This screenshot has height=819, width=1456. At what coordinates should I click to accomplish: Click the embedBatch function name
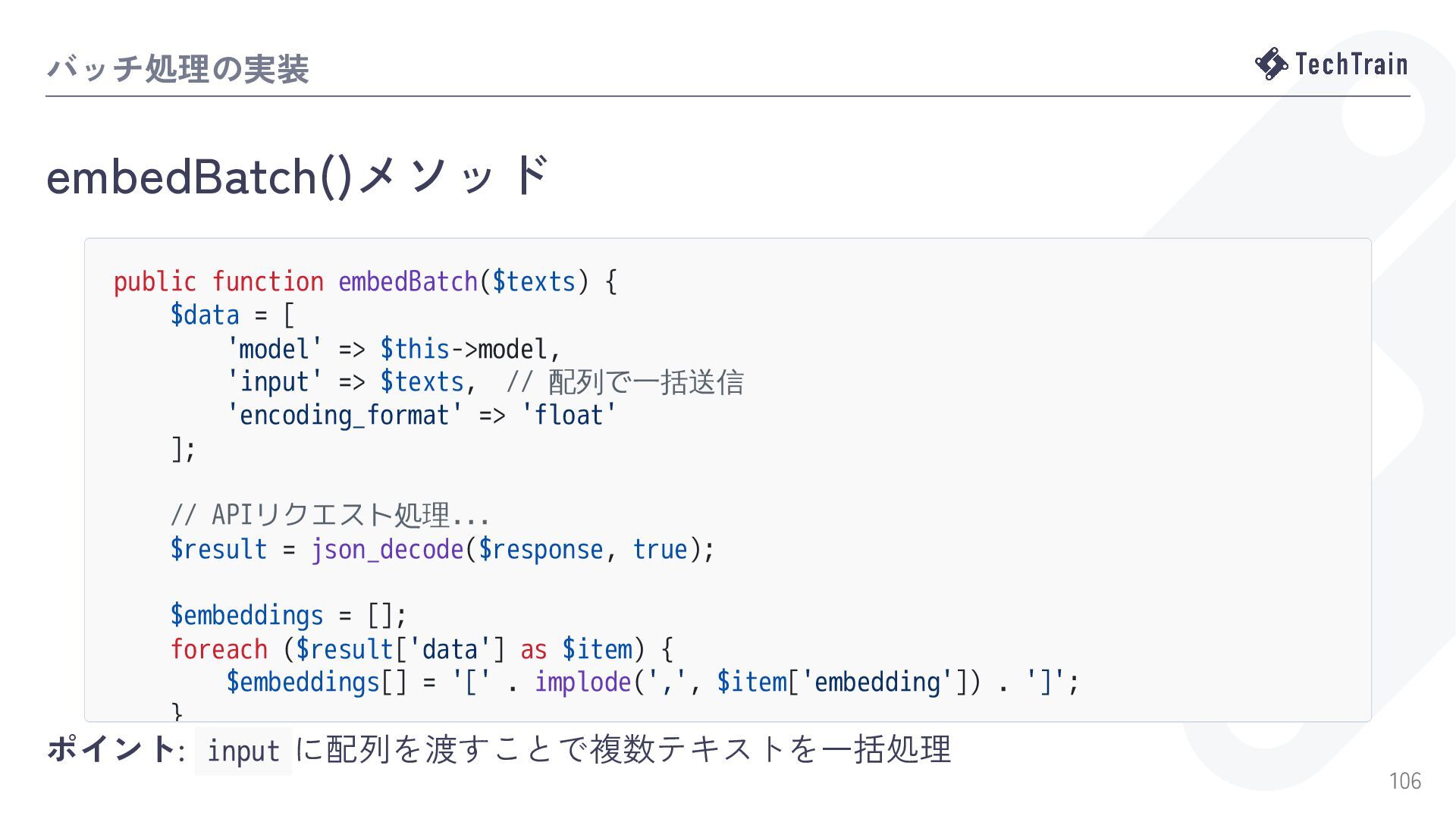[408, 281]
